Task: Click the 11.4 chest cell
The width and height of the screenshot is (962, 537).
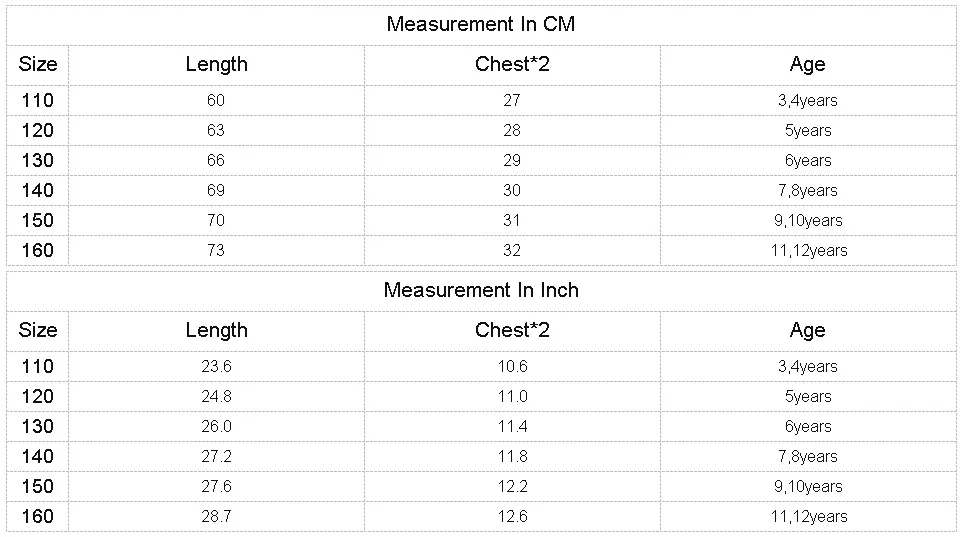Action: click(x=512, y=427)
